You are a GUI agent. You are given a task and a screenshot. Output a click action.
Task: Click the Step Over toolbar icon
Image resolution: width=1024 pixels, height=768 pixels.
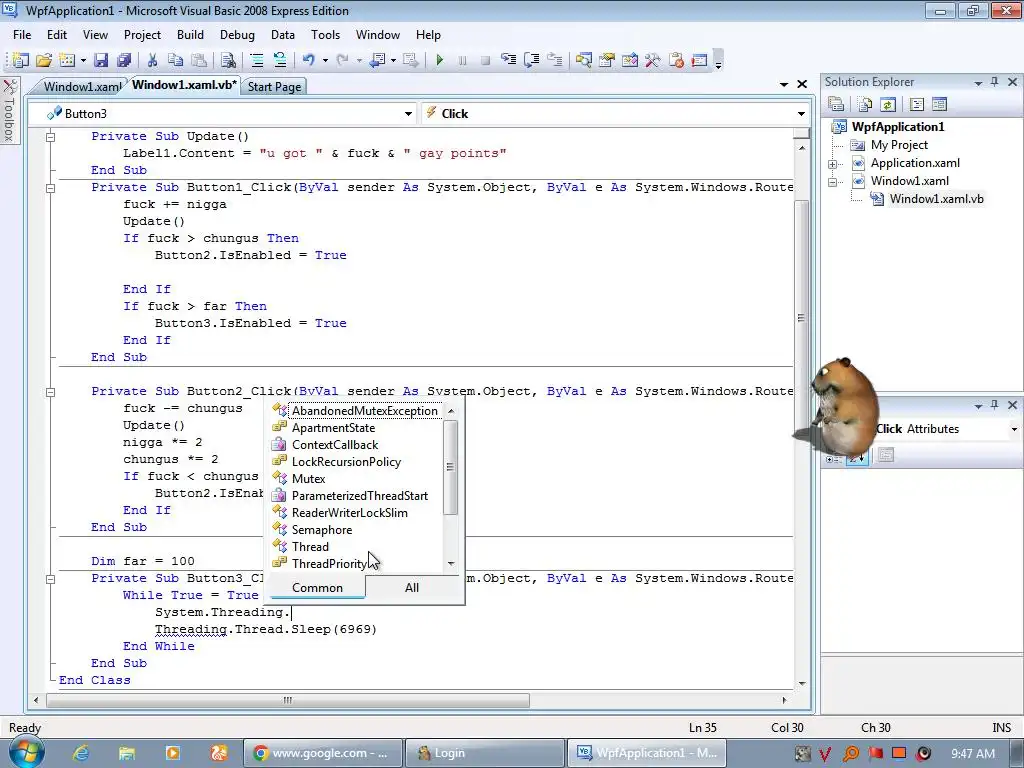tap(531, 60)
